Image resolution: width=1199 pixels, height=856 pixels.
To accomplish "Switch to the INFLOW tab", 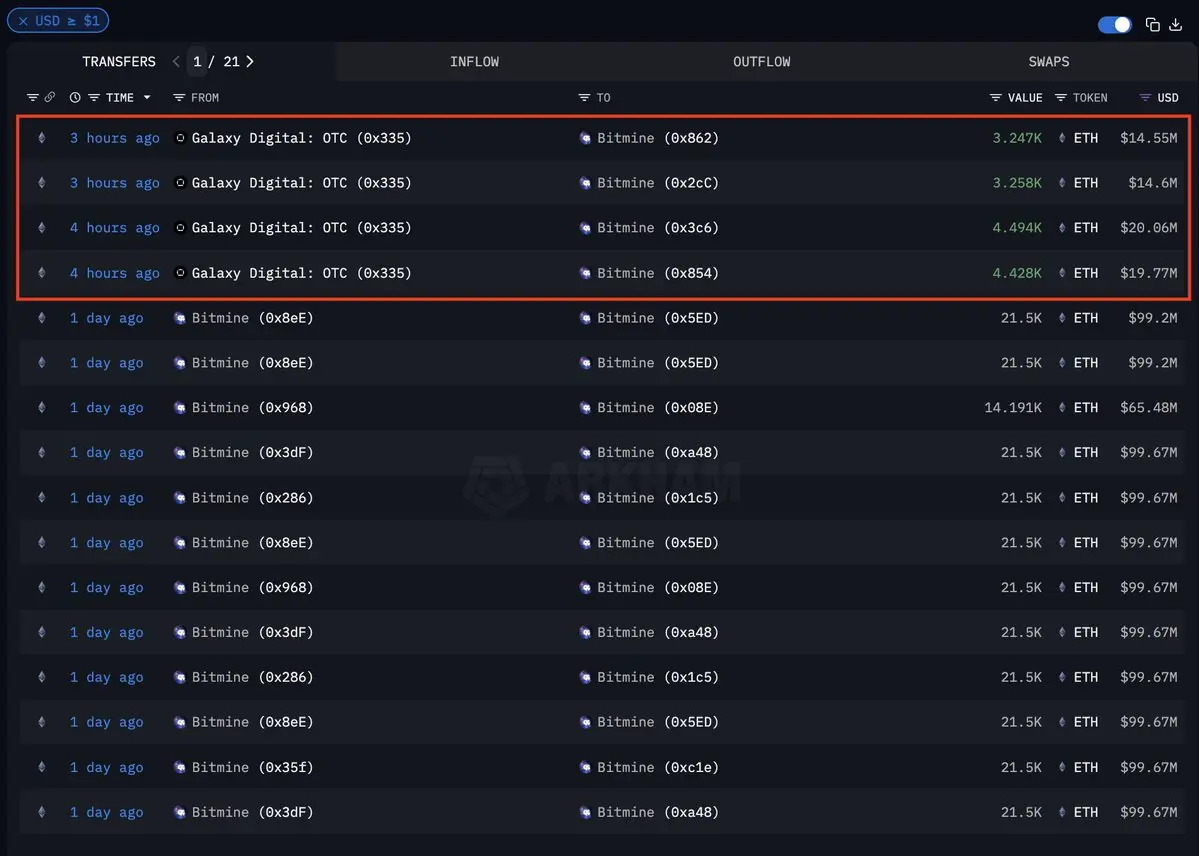I will [x=474, y=62].
